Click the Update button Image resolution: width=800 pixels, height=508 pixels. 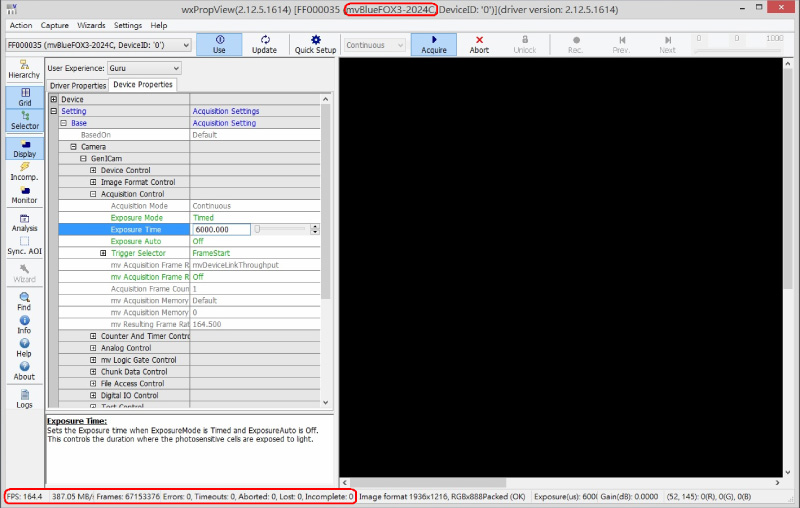(264, 45)
